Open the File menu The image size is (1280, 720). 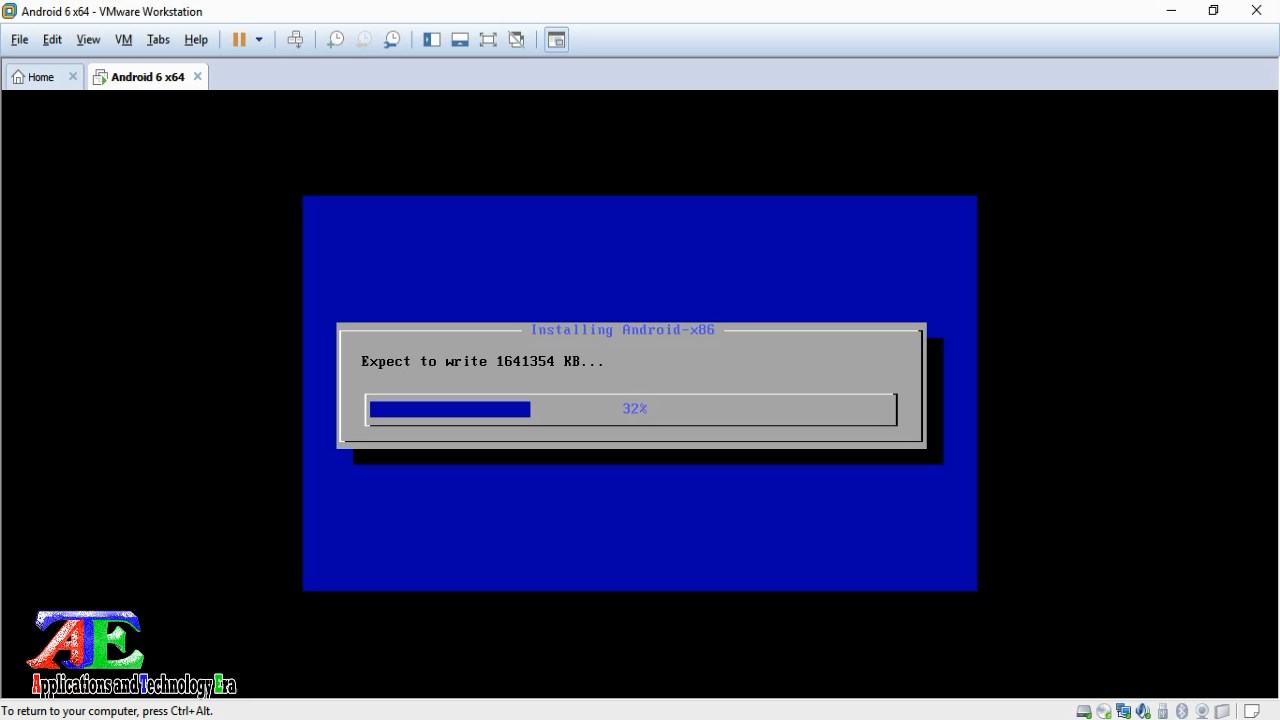19,40
